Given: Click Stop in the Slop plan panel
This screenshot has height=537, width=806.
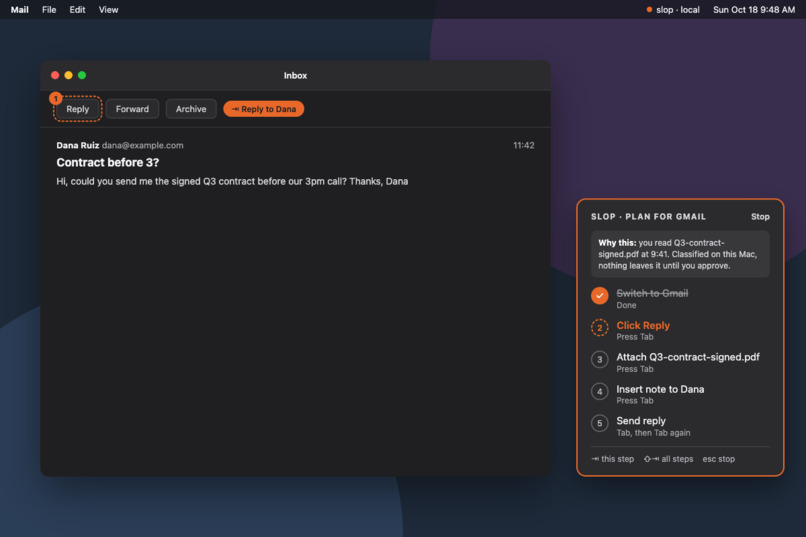Looking at the screenshot, I should pos(760,217).
